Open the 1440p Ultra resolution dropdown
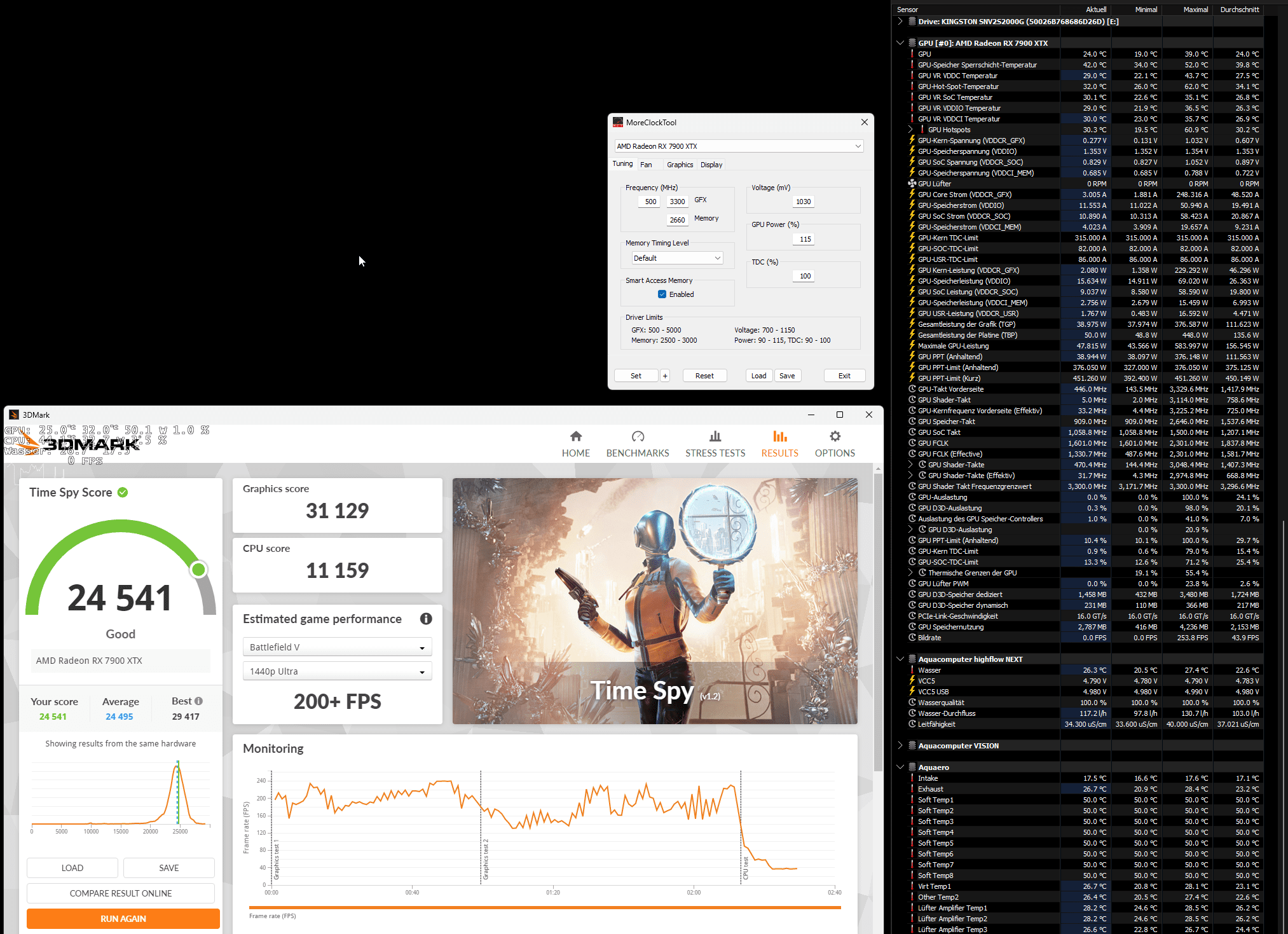The image size is (1288, 934). (337, 671)
